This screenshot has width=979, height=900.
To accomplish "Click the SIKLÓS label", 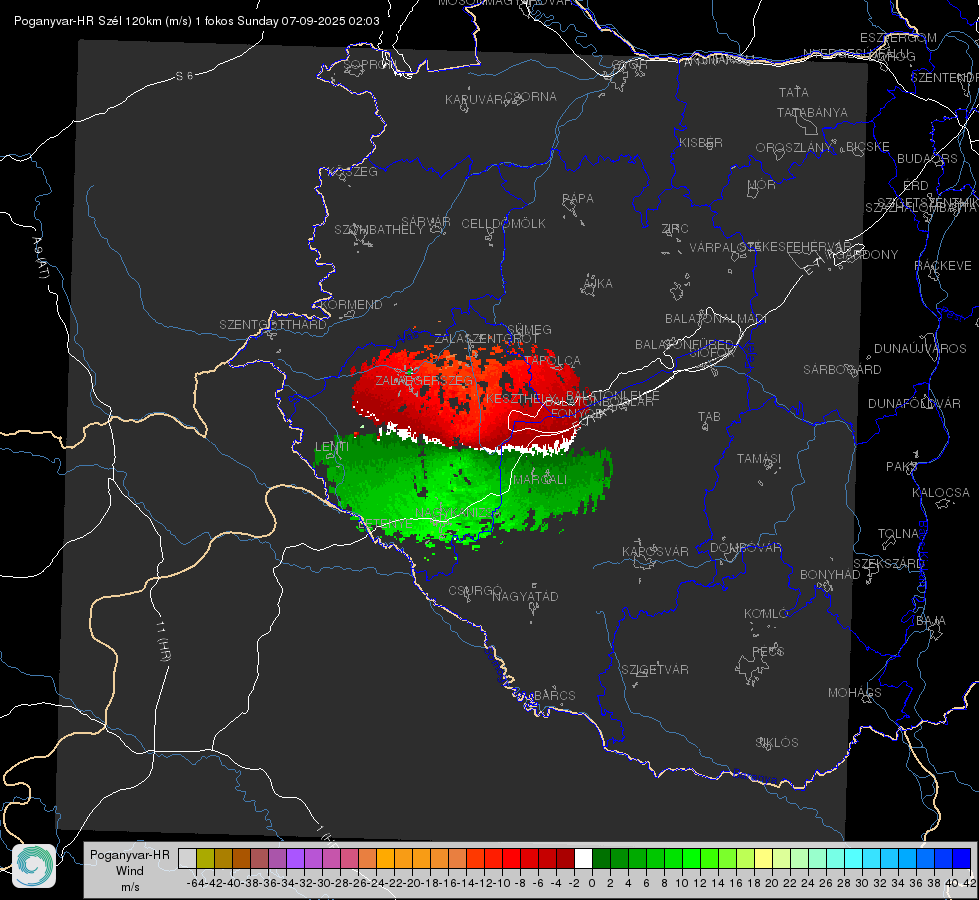I will coord(777,743).
